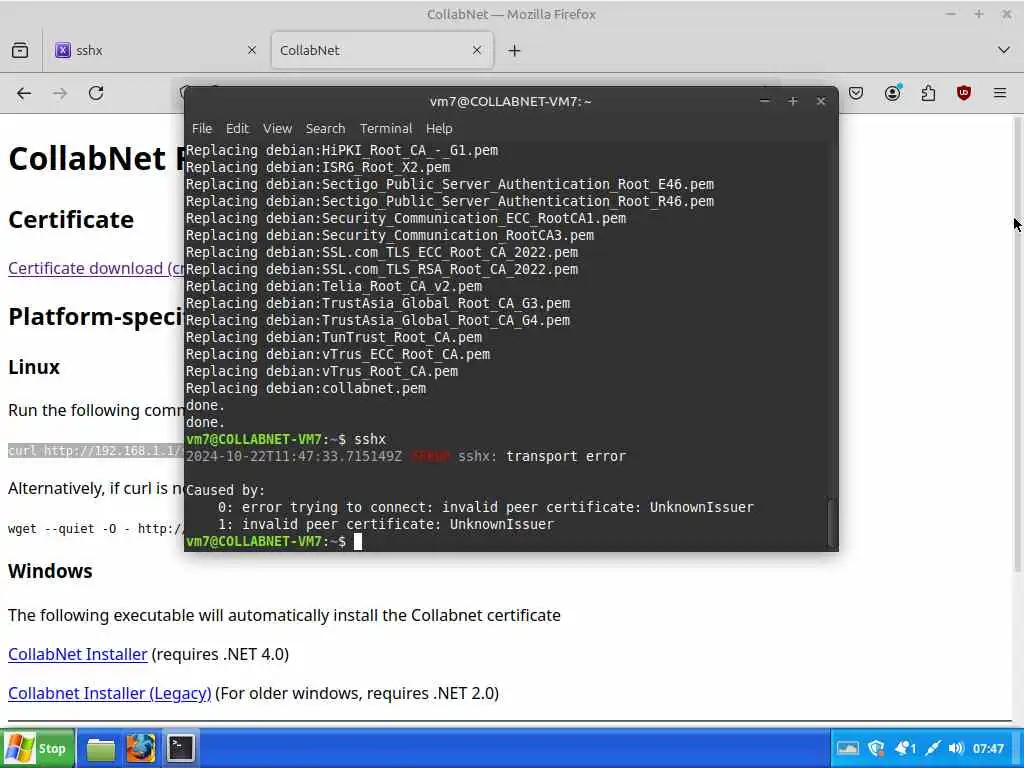This screenshot has height=768, width=1024.
Task: Click Firefox forward arrow button
Action: [x=60, y=93]
